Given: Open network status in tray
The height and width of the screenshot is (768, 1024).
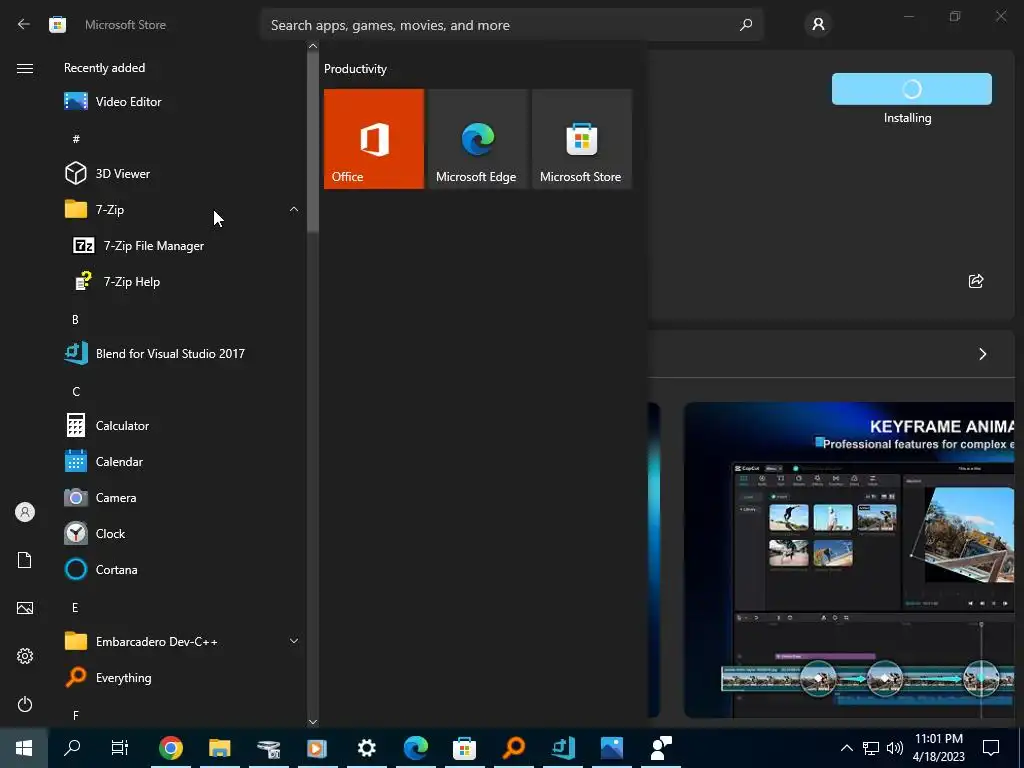Looking at the screenshot, I should pos(871,748).
